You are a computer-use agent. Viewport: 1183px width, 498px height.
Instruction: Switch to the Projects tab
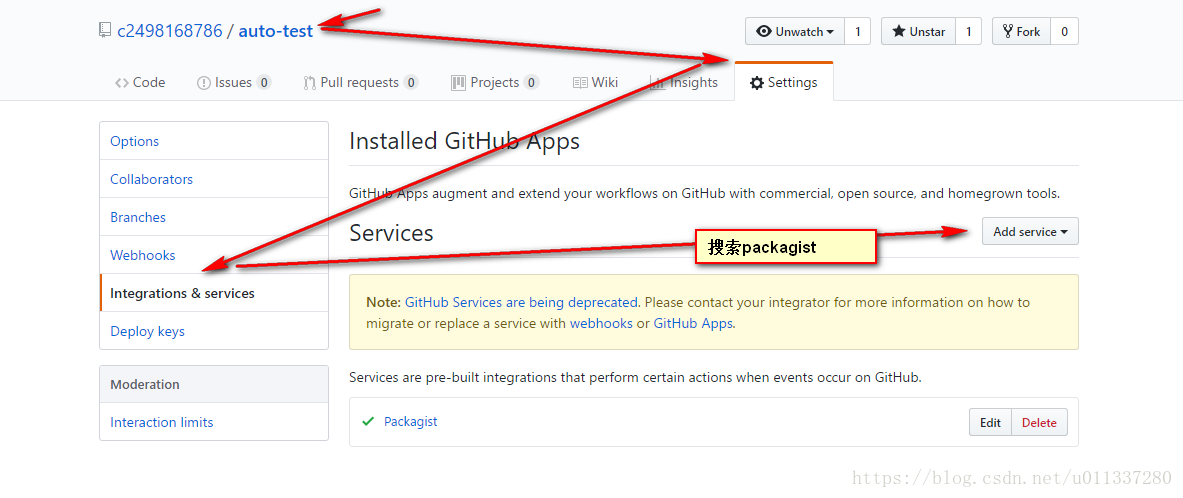[495, 83]
